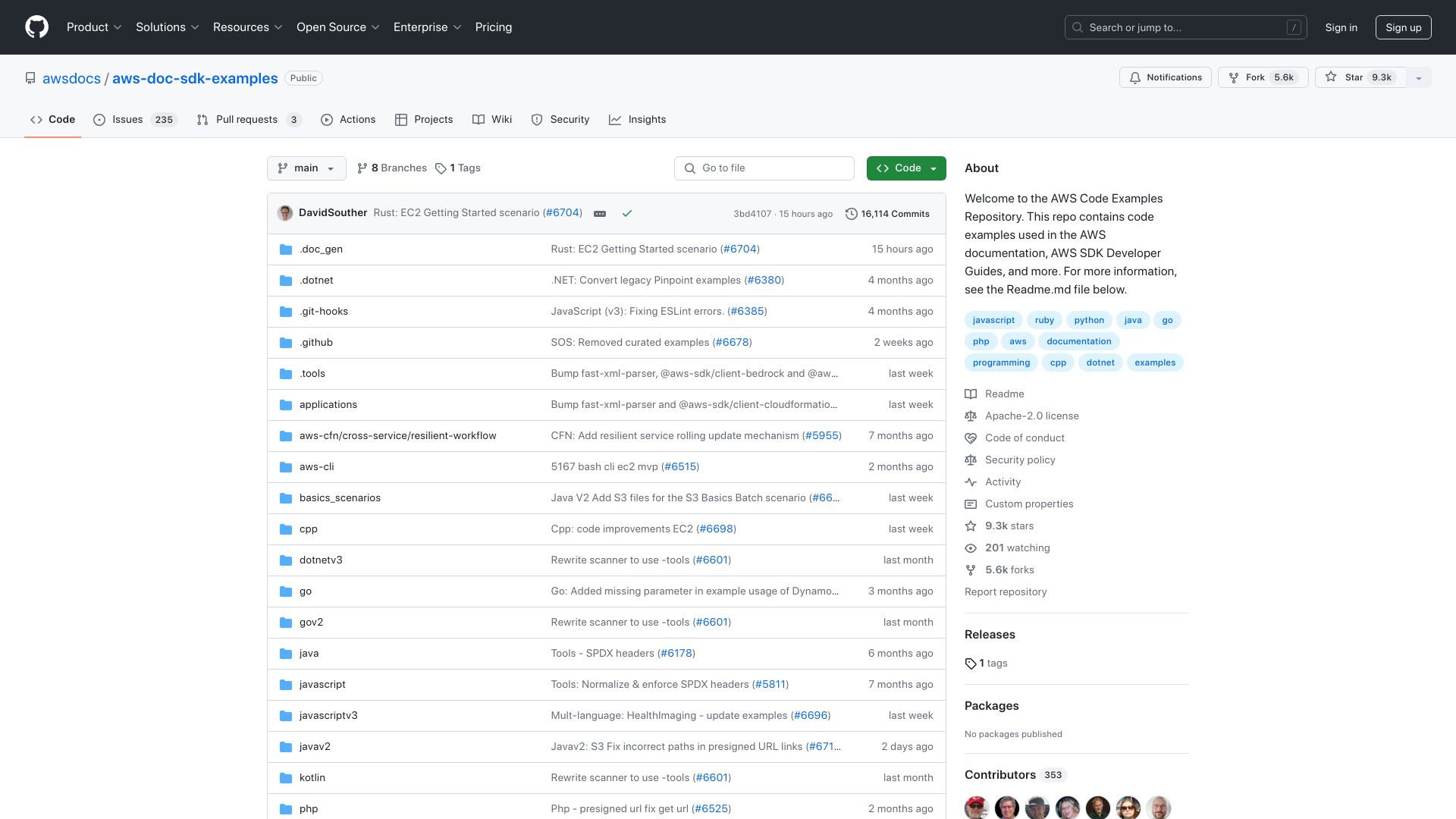Select the python topic tag
1456x819 pixels.
pyautogui.click(x=1089, y=320)
